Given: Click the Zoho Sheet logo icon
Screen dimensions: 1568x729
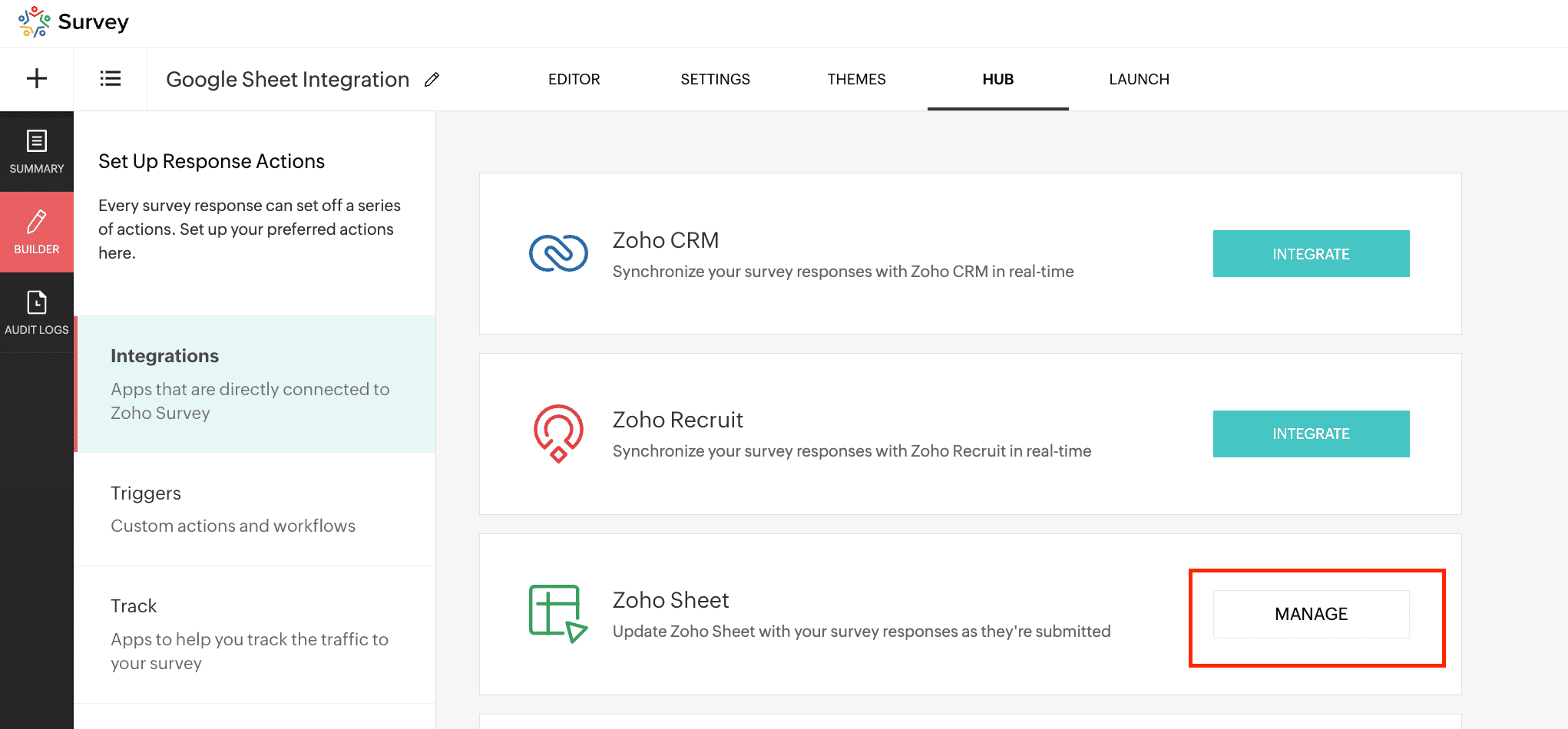Looking at the screenshot, I should [558, 614].
